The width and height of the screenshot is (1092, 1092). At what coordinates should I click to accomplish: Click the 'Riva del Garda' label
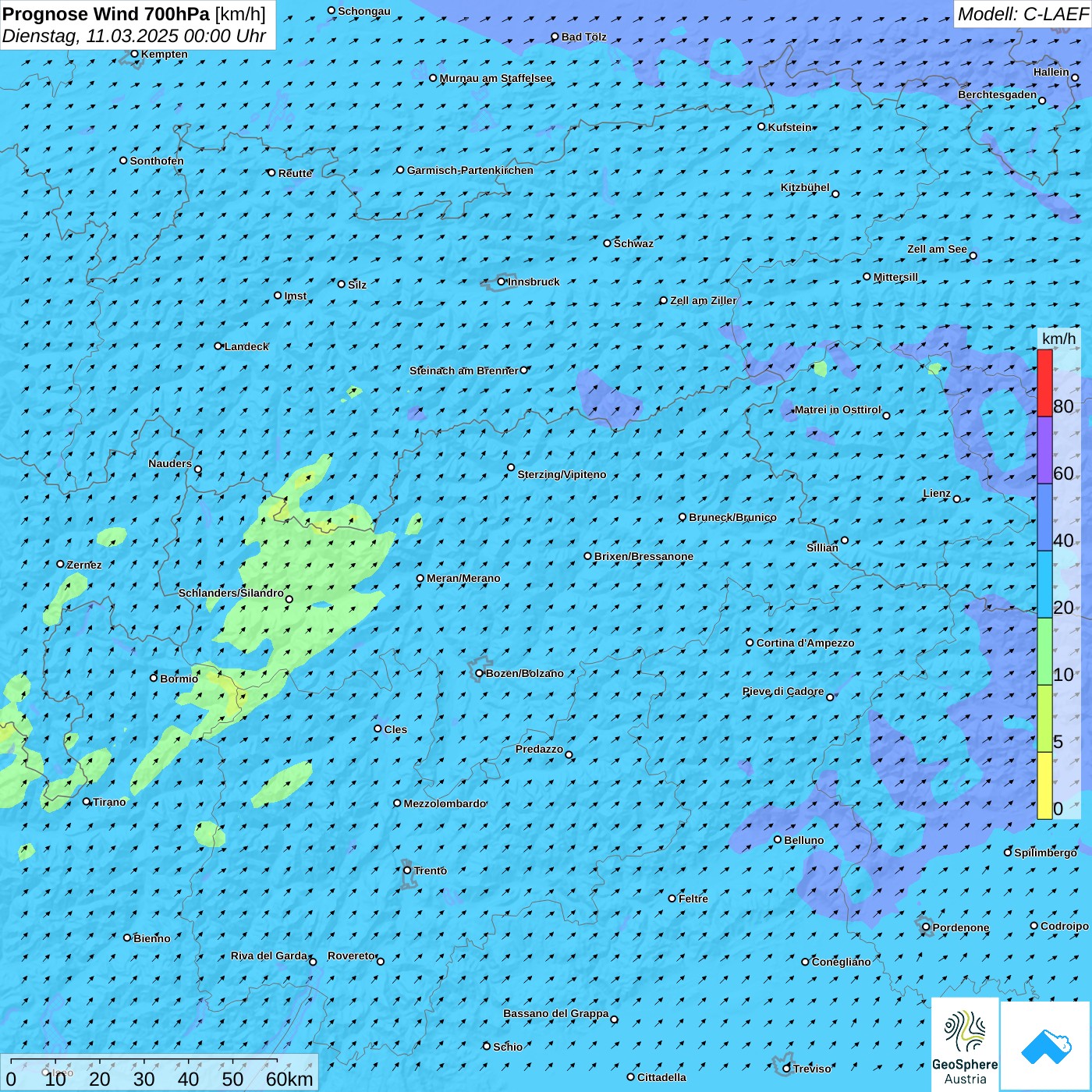click(x=269, y=955)
